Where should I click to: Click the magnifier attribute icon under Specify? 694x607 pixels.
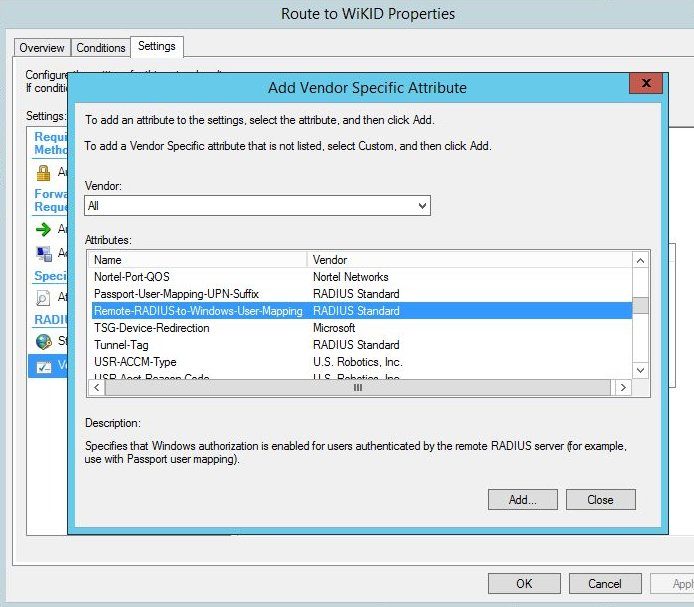tap(43, 297)
